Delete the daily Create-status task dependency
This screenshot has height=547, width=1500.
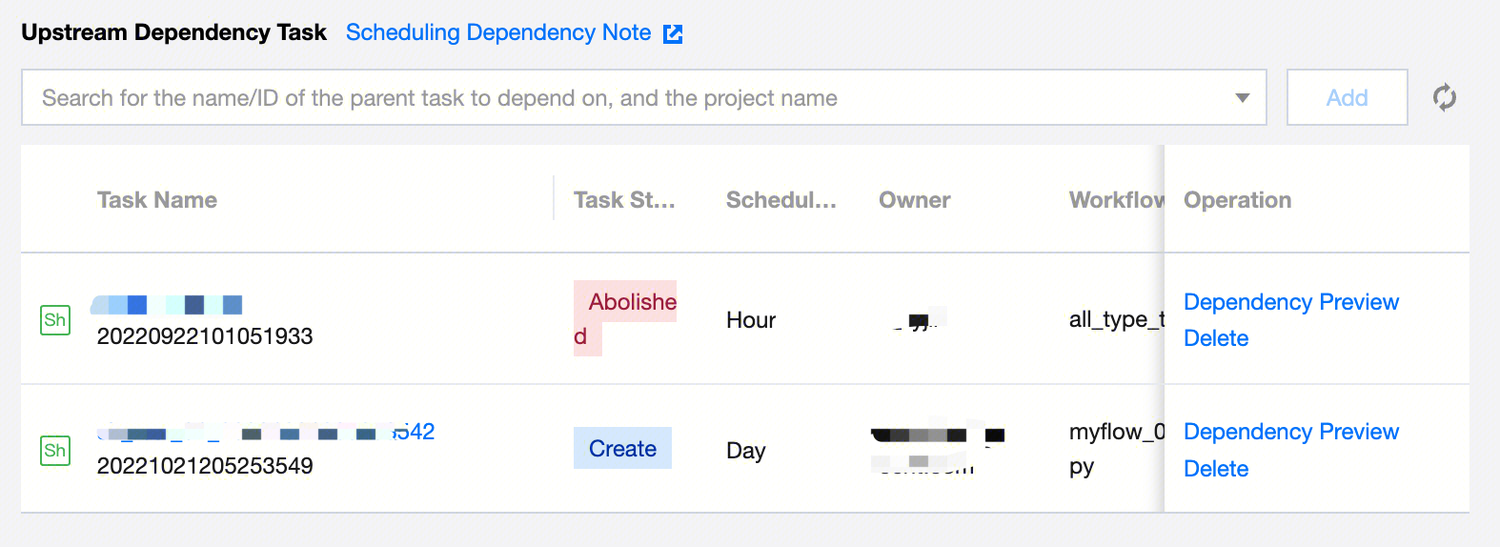(x=1215, y=468)
